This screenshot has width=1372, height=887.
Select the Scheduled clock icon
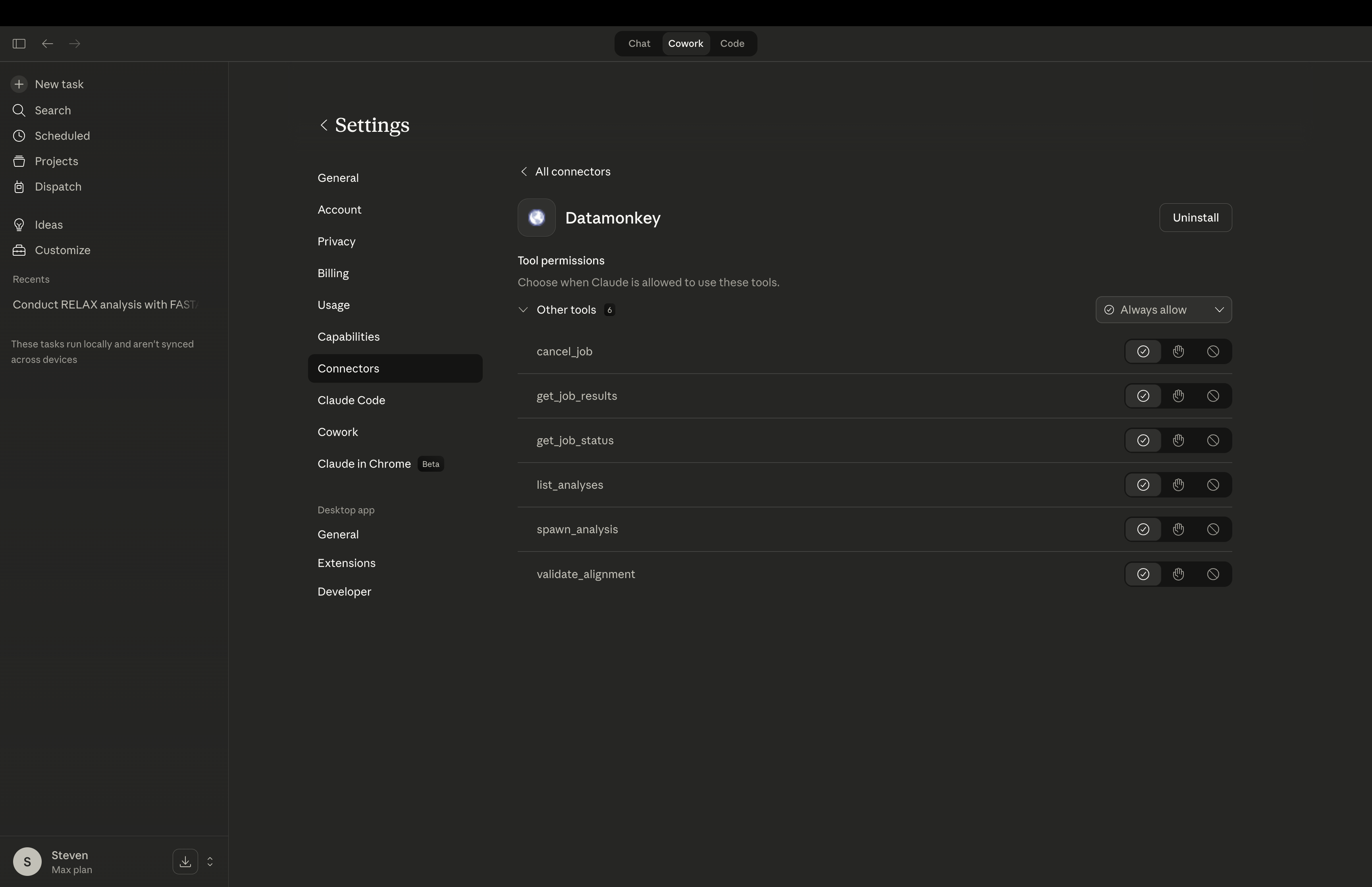tap(19, 135)
